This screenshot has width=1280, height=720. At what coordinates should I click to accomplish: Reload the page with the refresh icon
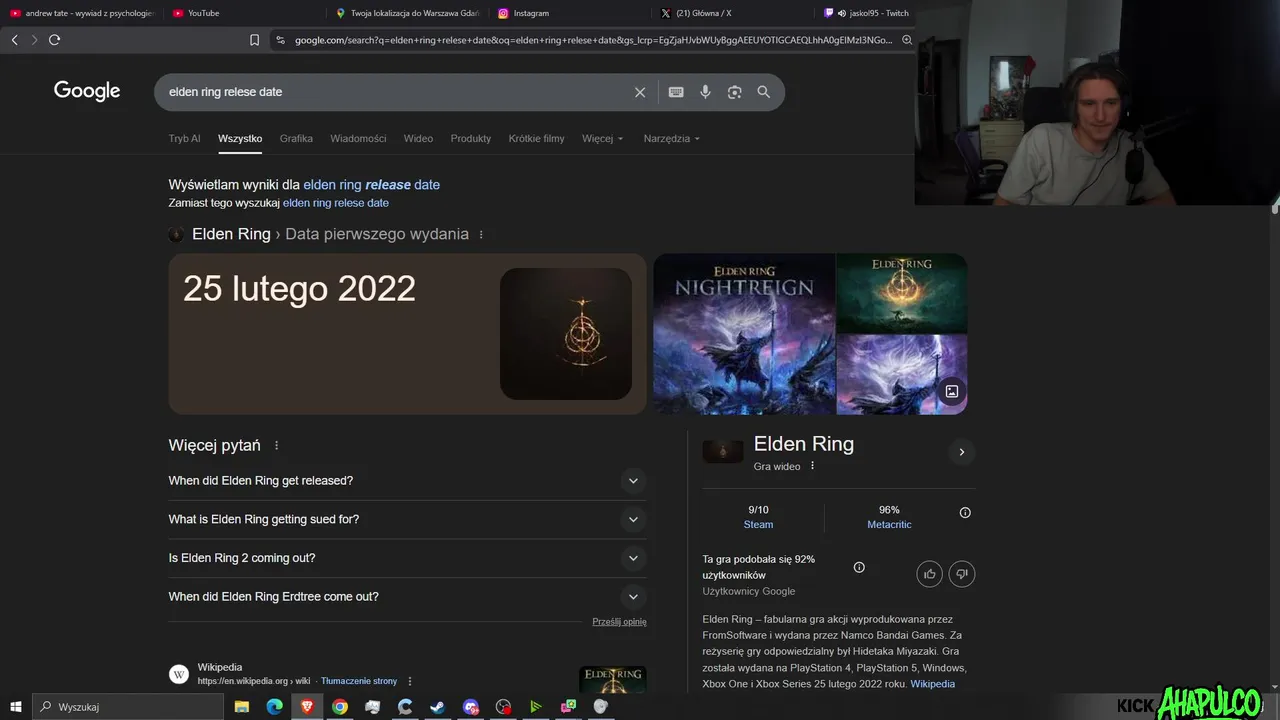pos(54,40)
